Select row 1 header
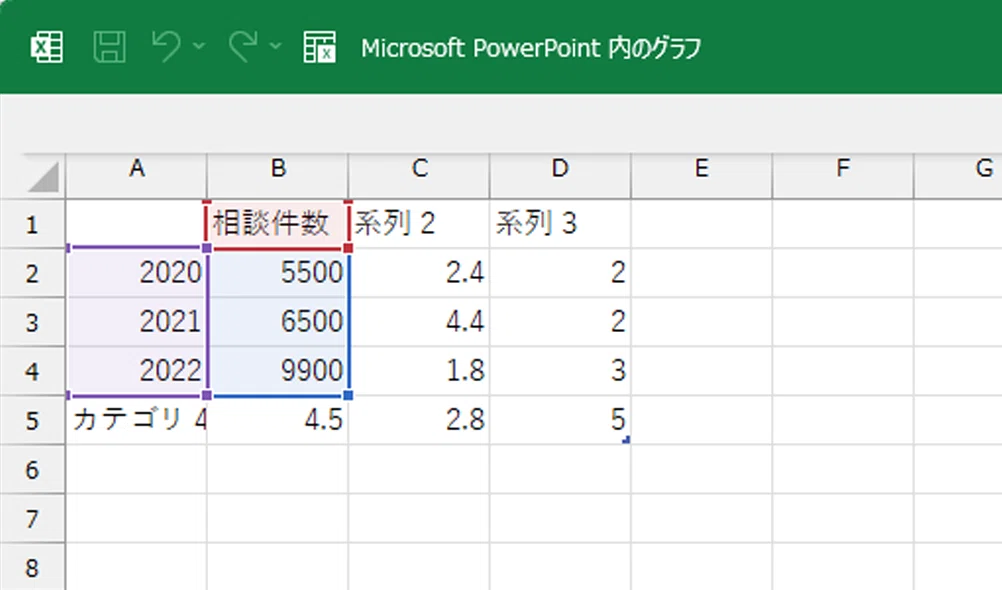Screen dimensions: 1002x590 [32, 224]
